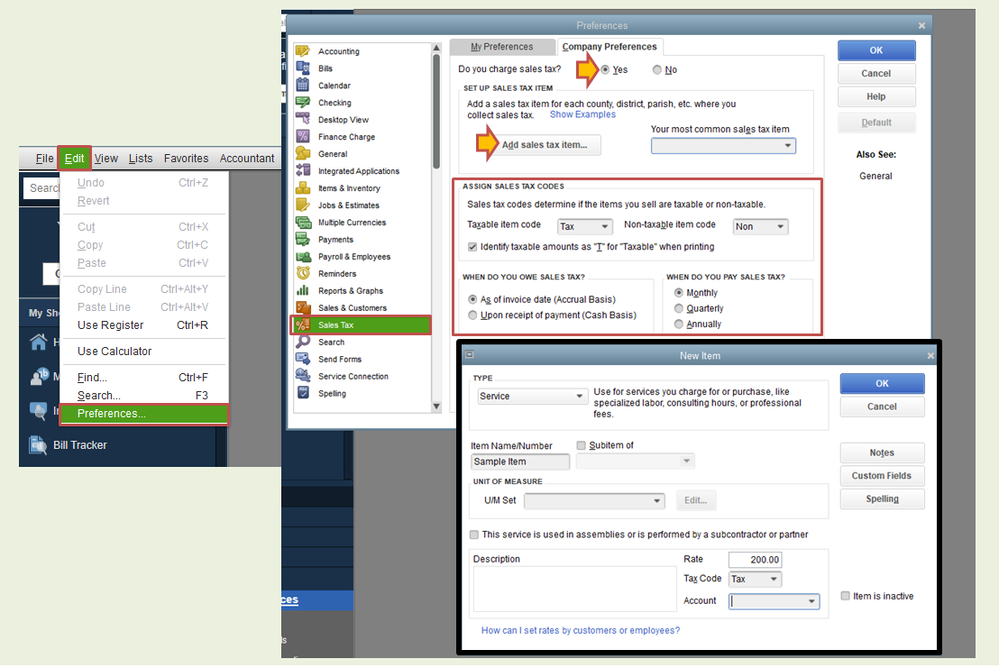The width and height of the screenshot is (999, 667).
Task: Open the Edit menu
Action: tap(75, 159)
